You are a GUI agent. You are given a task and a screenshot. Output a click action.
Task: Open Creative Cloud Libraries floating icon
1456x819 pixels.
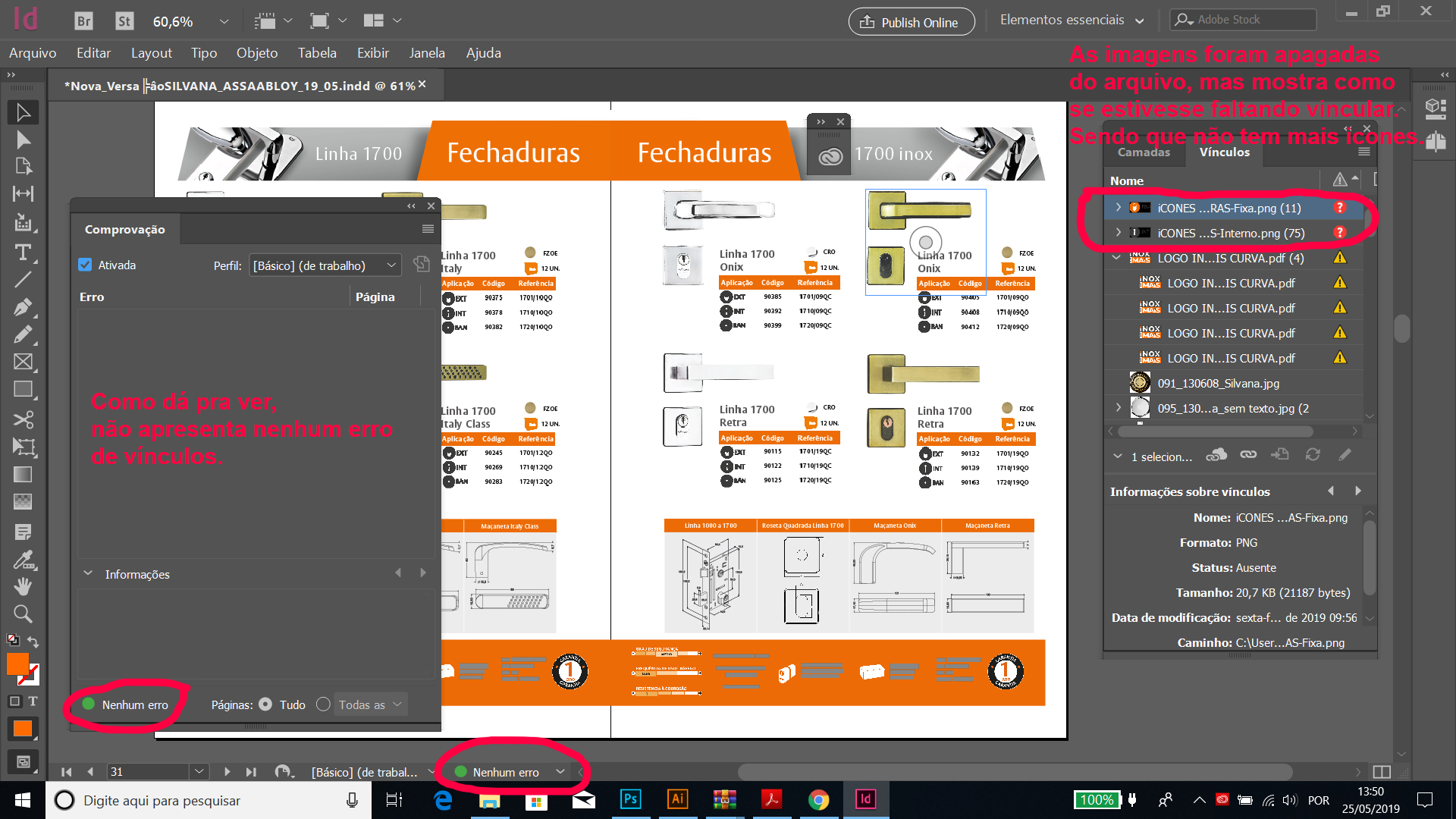click(830, 156)
